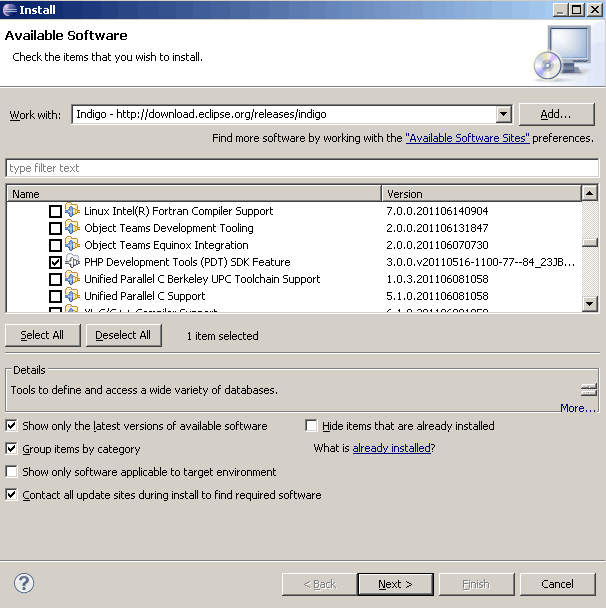Viewport: 606px width, 608px height.
Task: Open the already installed link
Action: pyautogui.click(x=392, y=448)
